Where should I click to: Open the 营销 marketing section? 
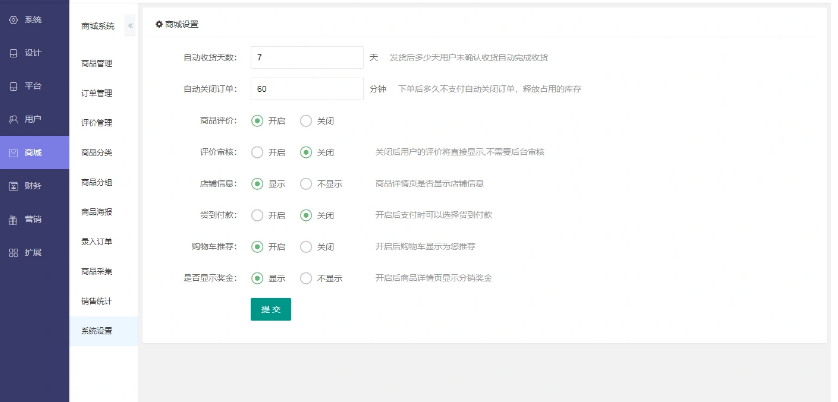[27, 219]
